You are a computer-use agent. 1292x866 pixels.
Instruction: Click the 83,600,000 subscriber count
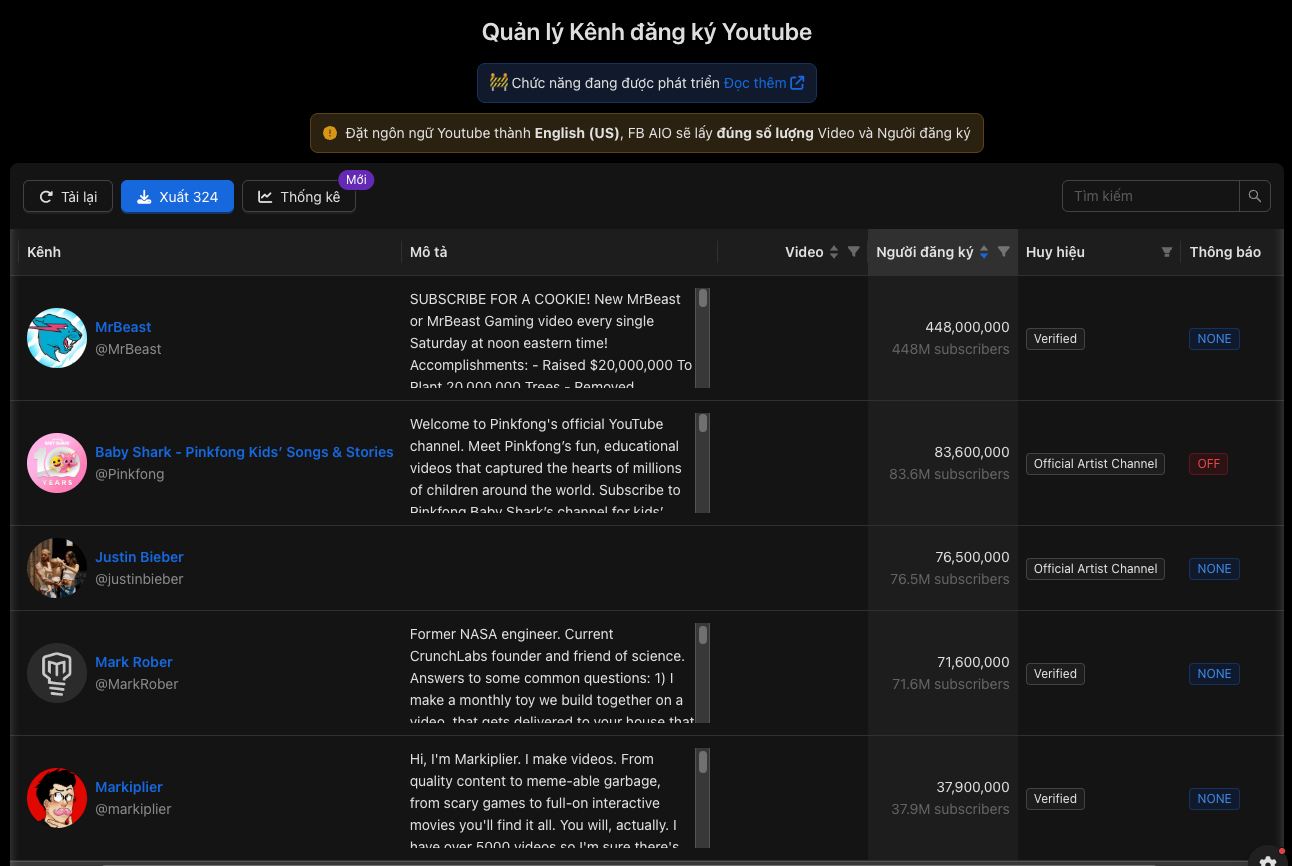coord(971,452)
